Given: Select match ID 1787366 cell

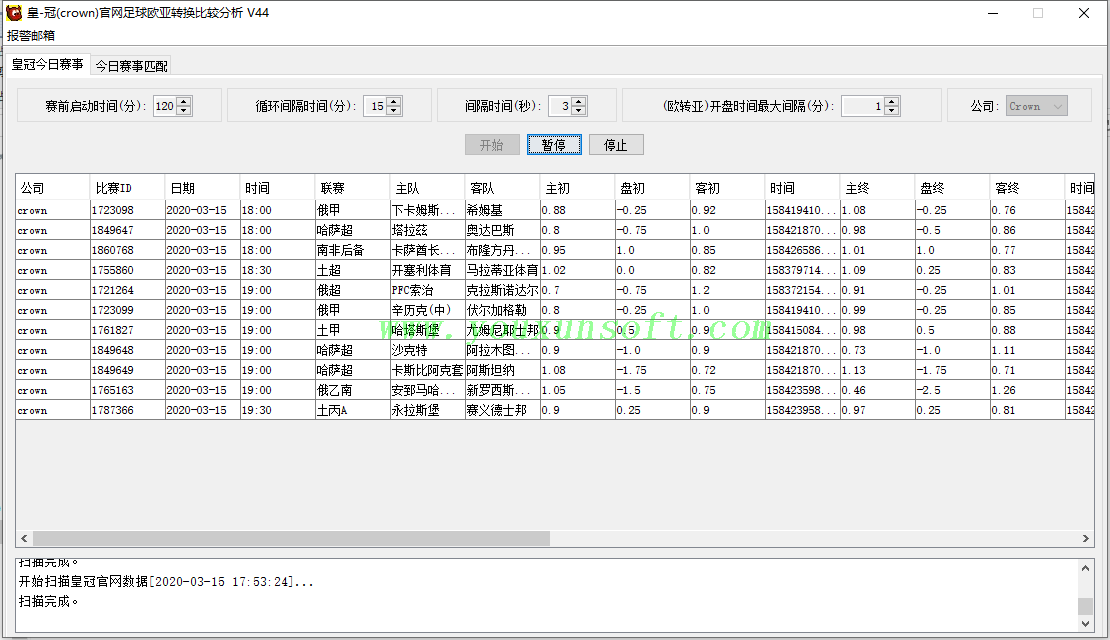Looking at the screenshot, I should point(127,410).
